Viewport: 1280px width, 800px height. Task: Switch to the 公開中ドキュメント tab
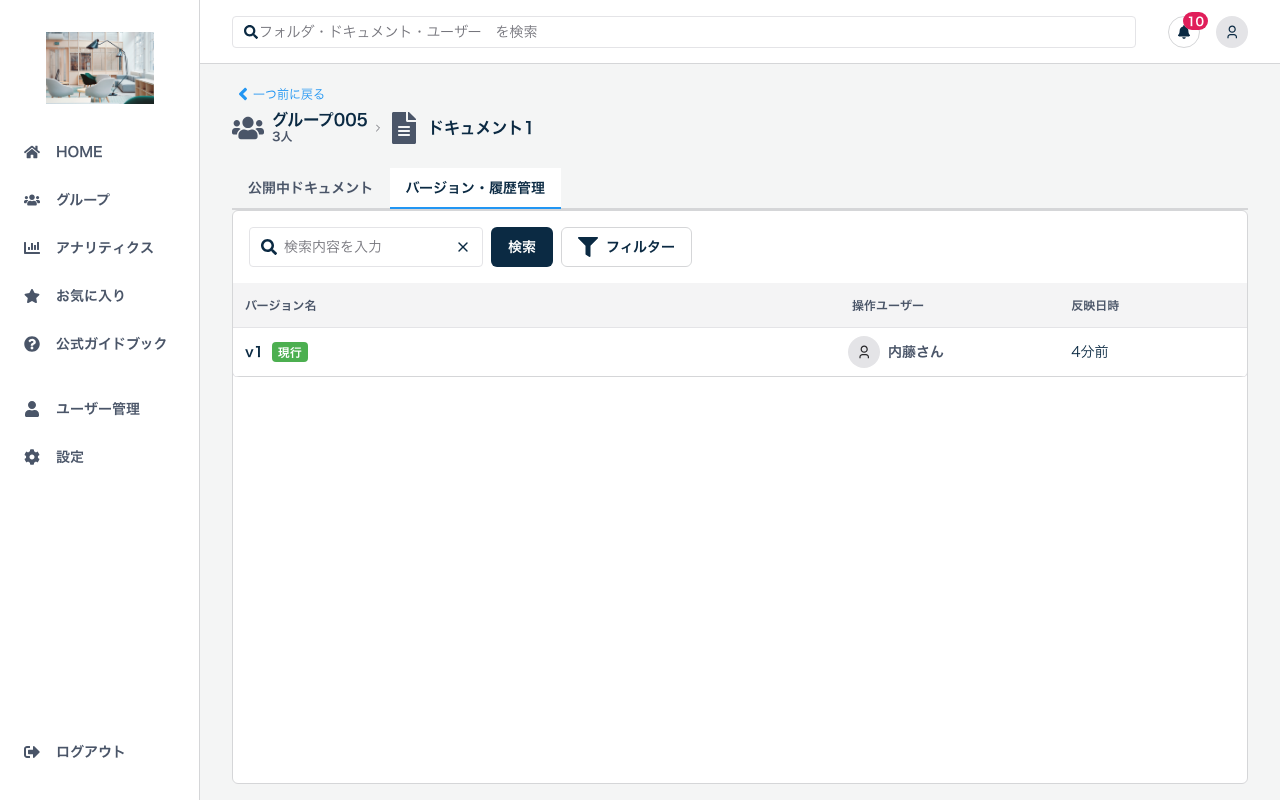[310, 188]
